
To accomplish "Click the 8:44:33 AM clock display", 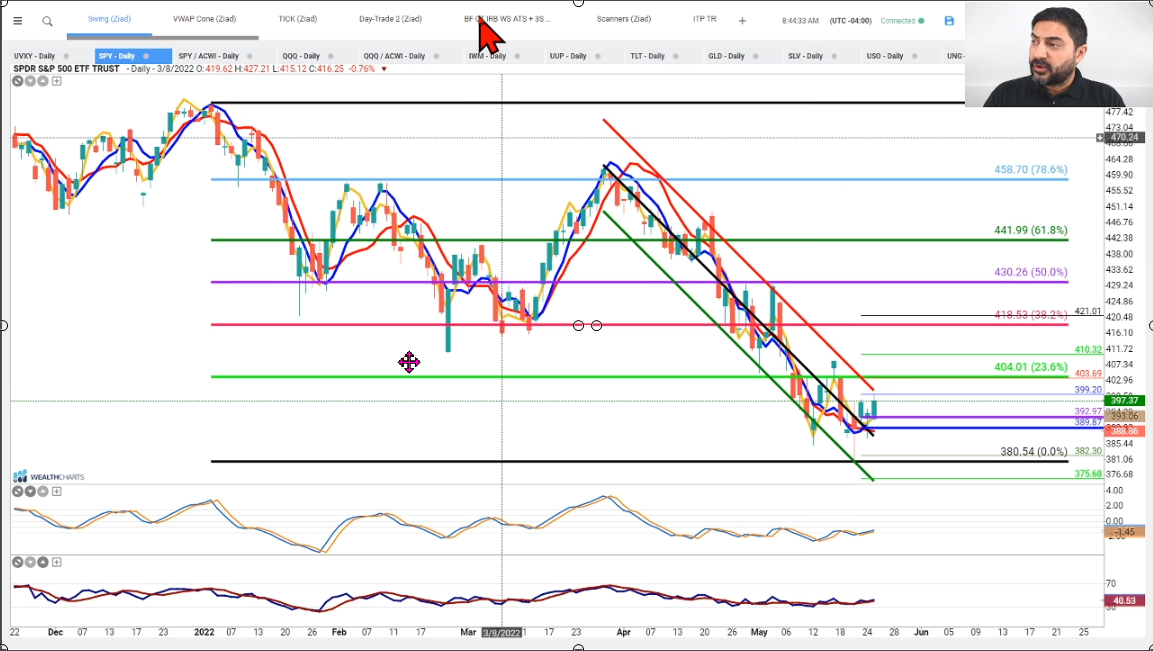I will tap(800, 21).
